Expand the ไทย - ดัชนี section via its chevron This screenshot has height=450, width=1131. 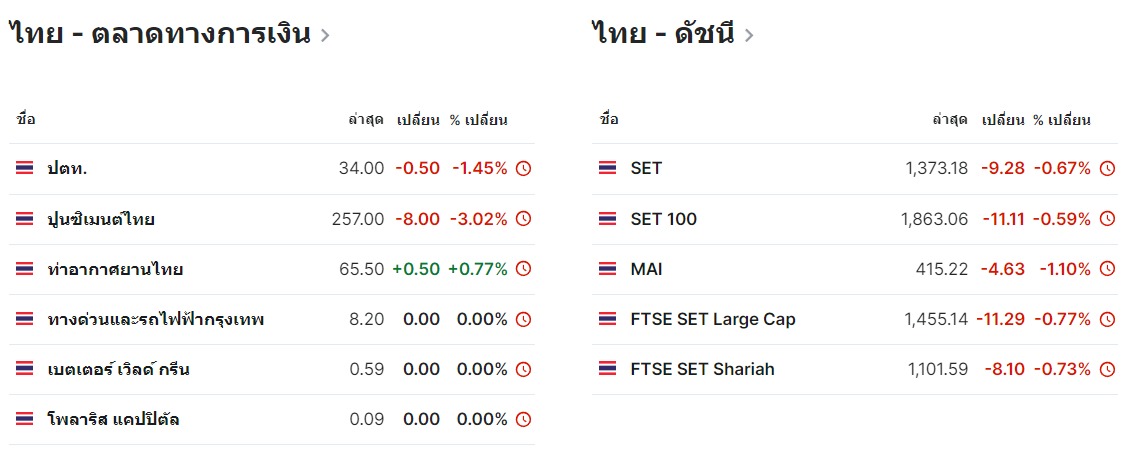tap(748, 35)
